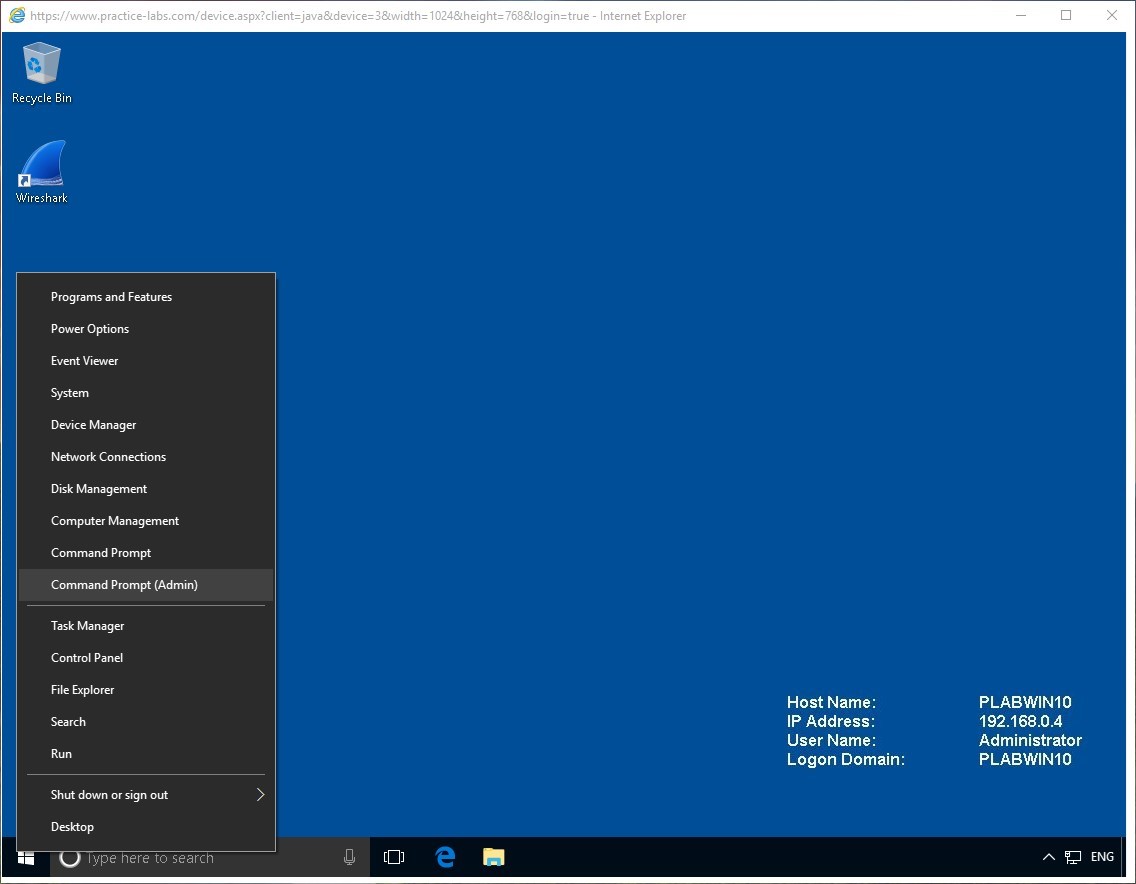Open Disk Management from the menu
The width and height of the screenshot is (1136, 884).
98,489
